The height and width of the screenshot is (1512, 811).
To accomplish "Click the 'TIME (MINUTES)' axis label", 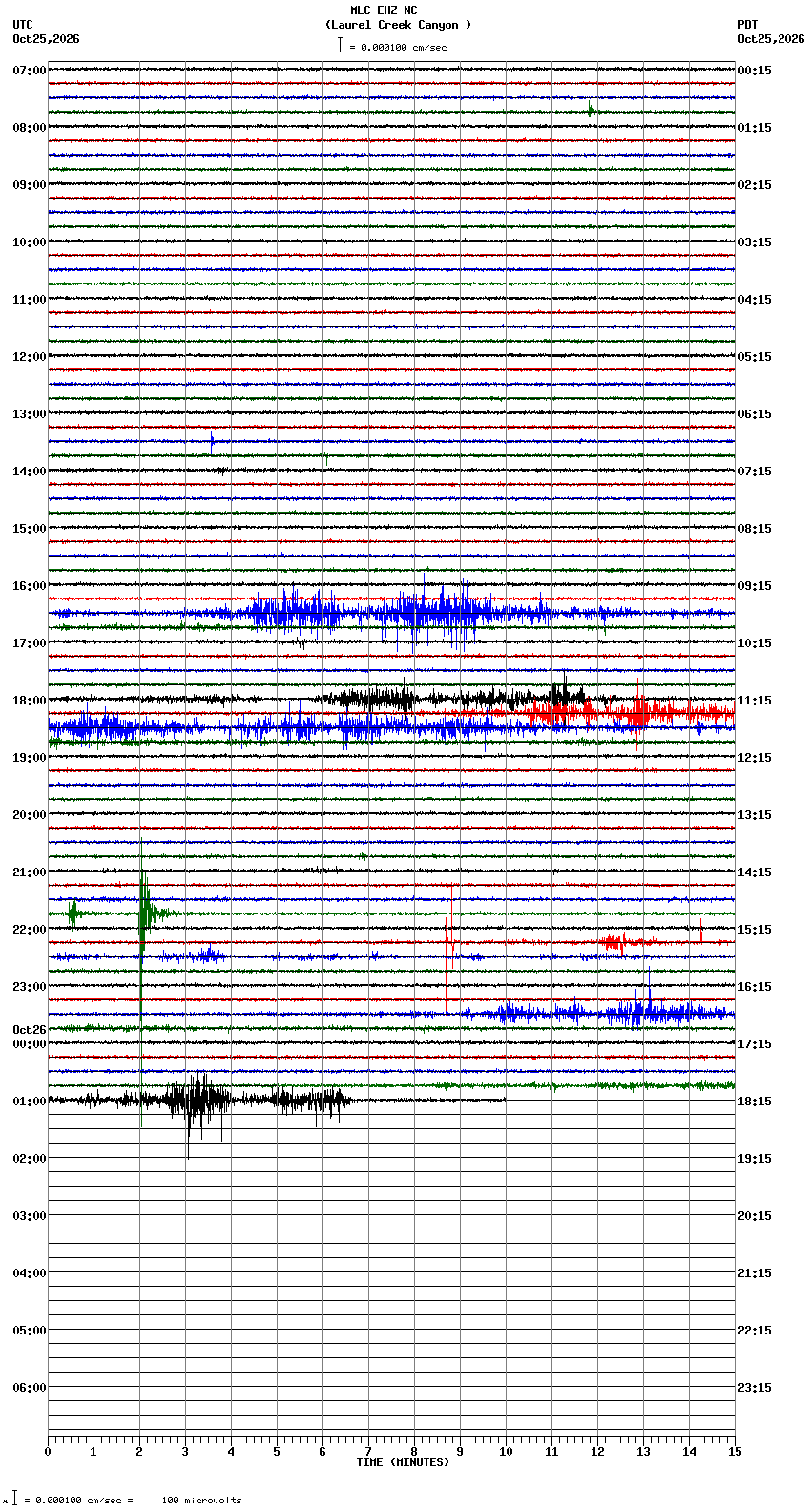I will pyautogui.click(x=403, y=1462).
